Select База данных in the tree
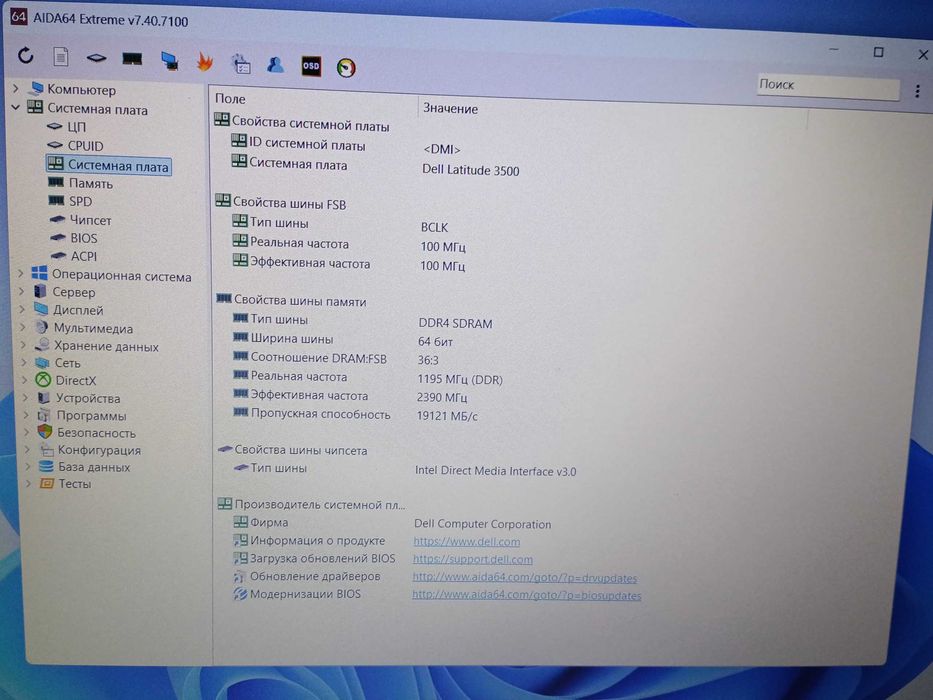Screen dimensions: 933x700 coord(93,467)
